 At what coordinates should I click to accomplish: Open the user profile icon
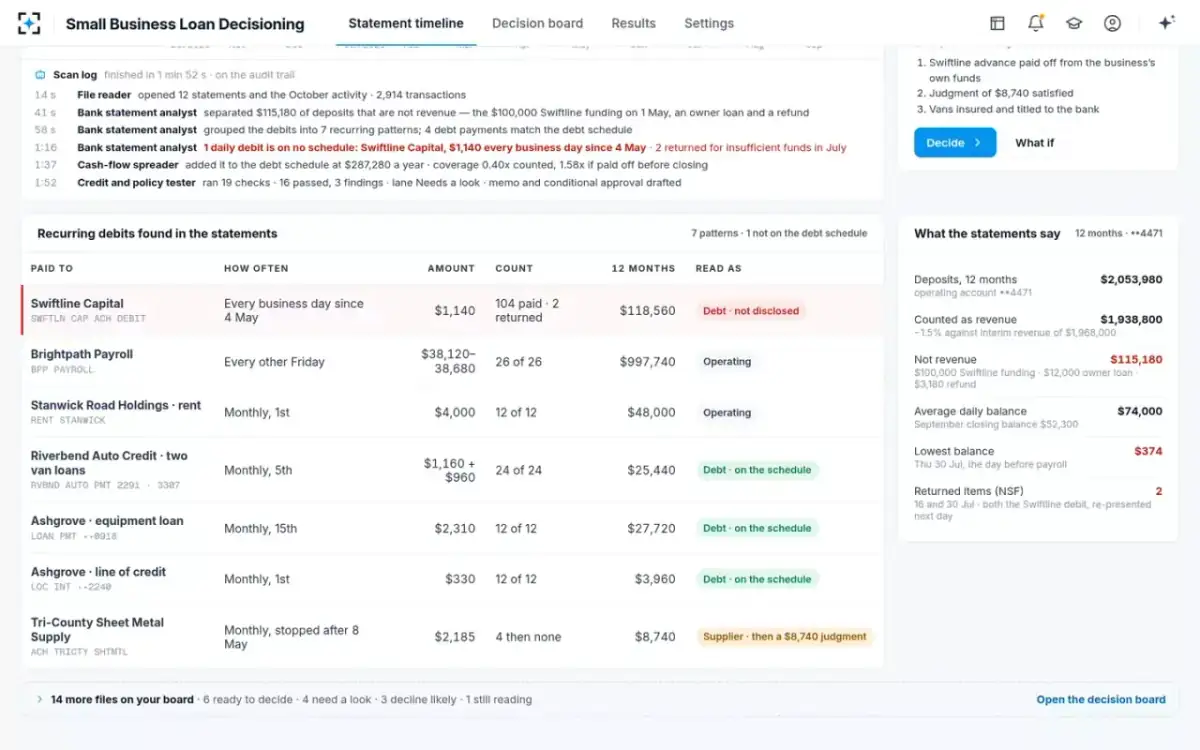pyautogui.click(x=1112, y=23)
